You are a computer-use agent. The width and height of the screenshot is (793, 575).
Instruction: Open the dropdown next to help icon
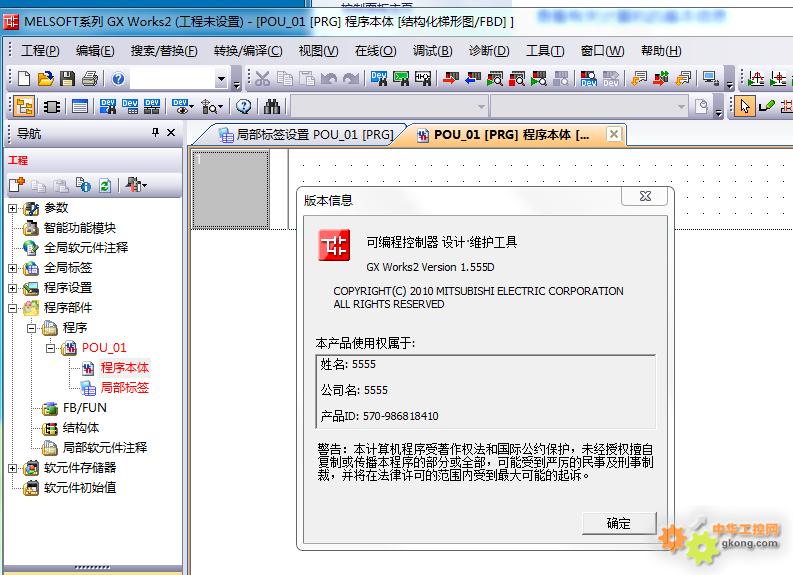[x=221, y=79]
